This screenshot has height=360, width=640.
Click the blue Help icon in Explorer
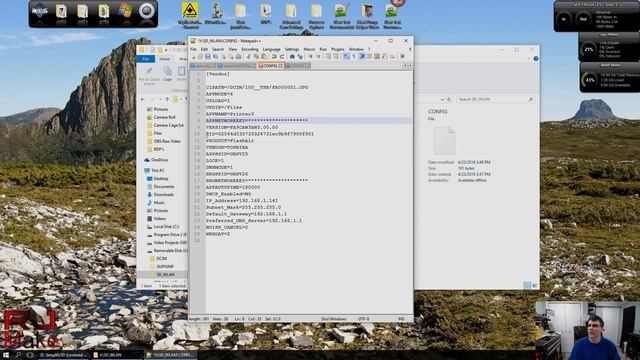tap(536, 59)
